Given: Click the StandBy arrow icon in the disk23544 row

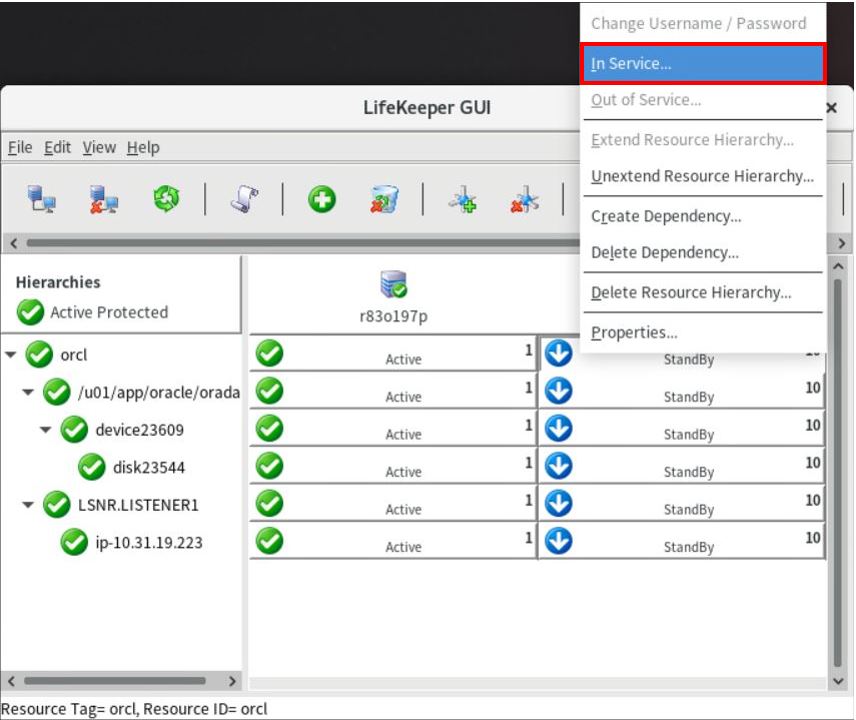Looking at the screenshot, I should coord(558,466).
